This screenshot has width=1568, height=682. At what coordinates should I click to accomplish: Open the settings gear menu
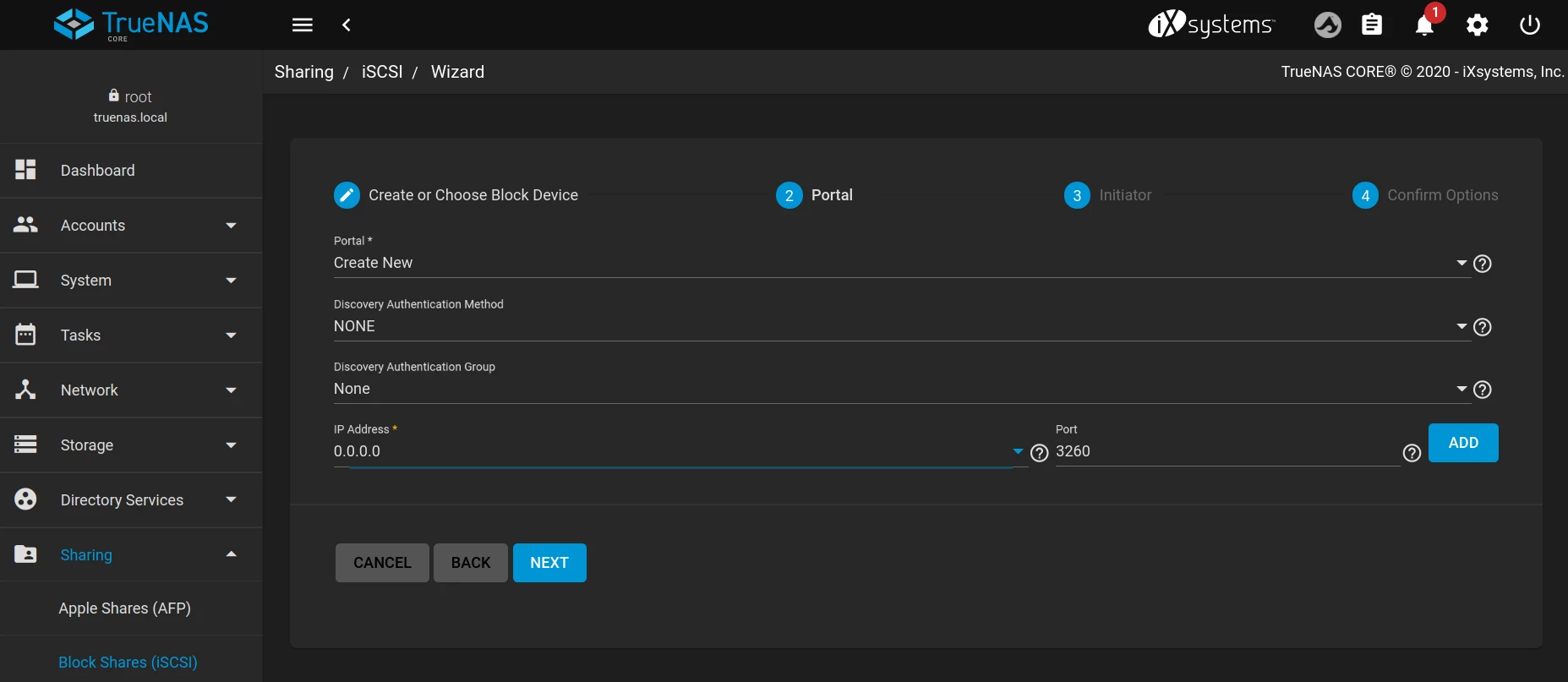click(1477, 25)
